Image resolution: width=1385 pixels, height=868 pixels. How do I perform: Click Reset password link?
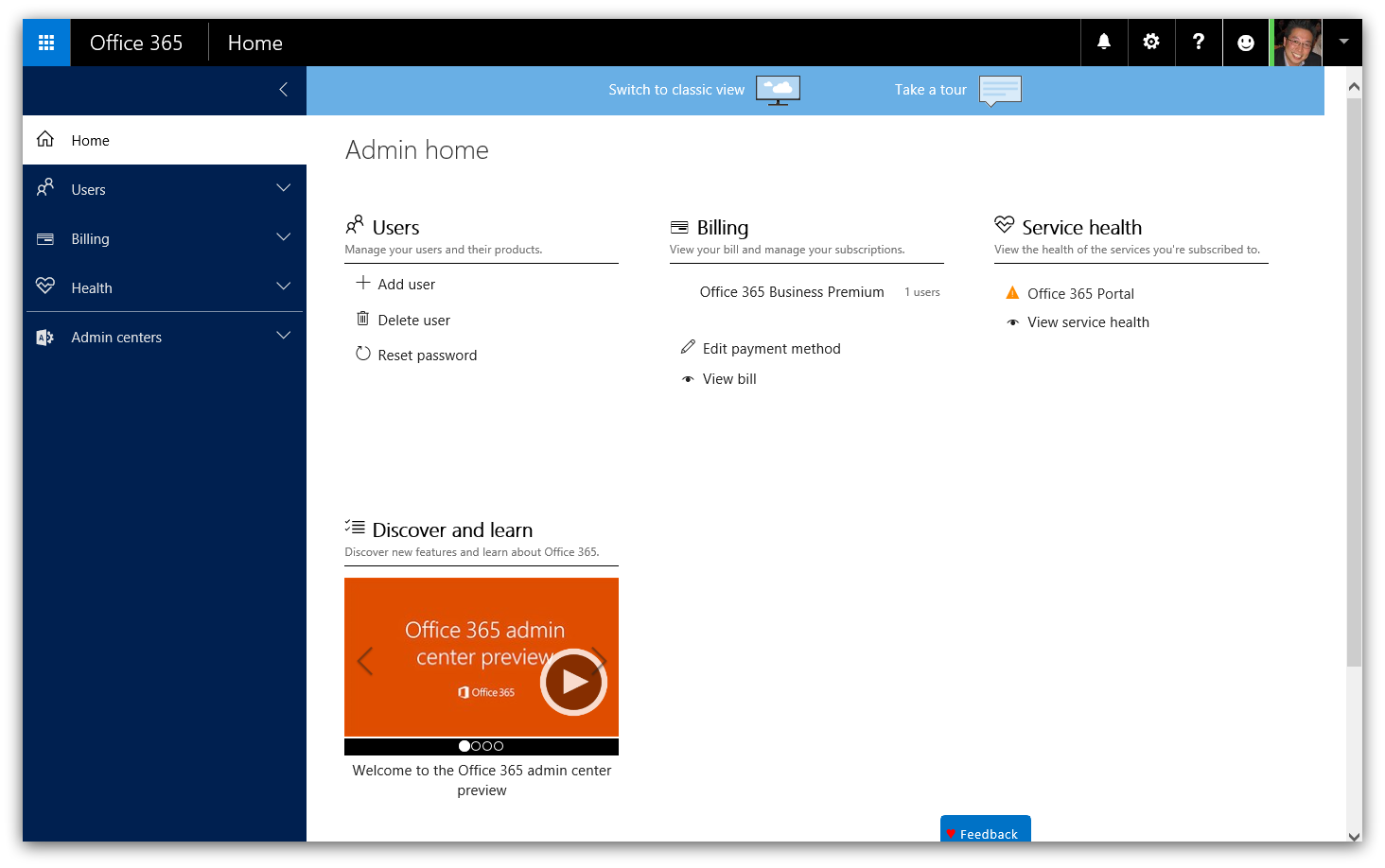pyautogui.click(x=428, y=356)
